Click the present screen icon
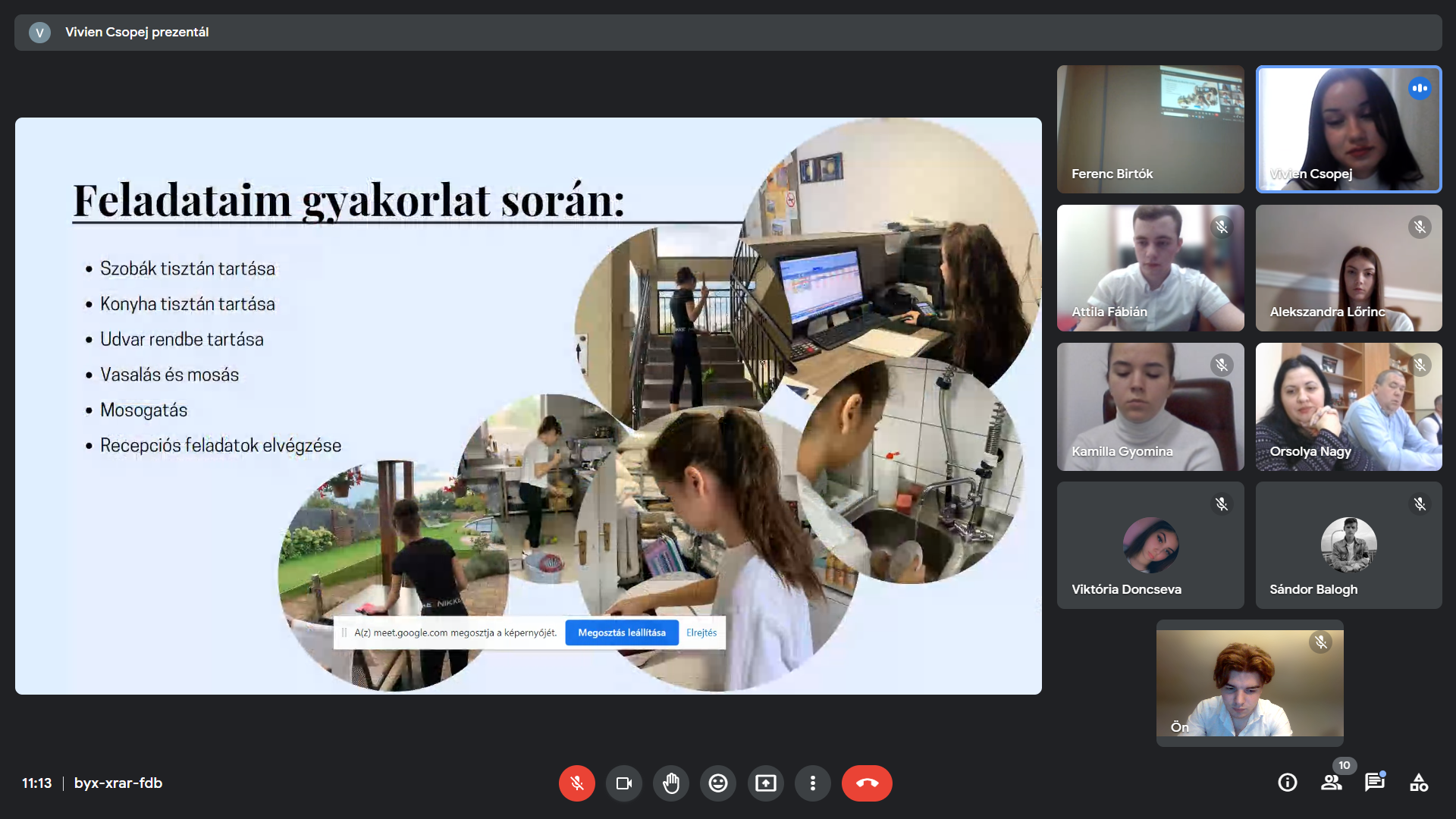 766,783
